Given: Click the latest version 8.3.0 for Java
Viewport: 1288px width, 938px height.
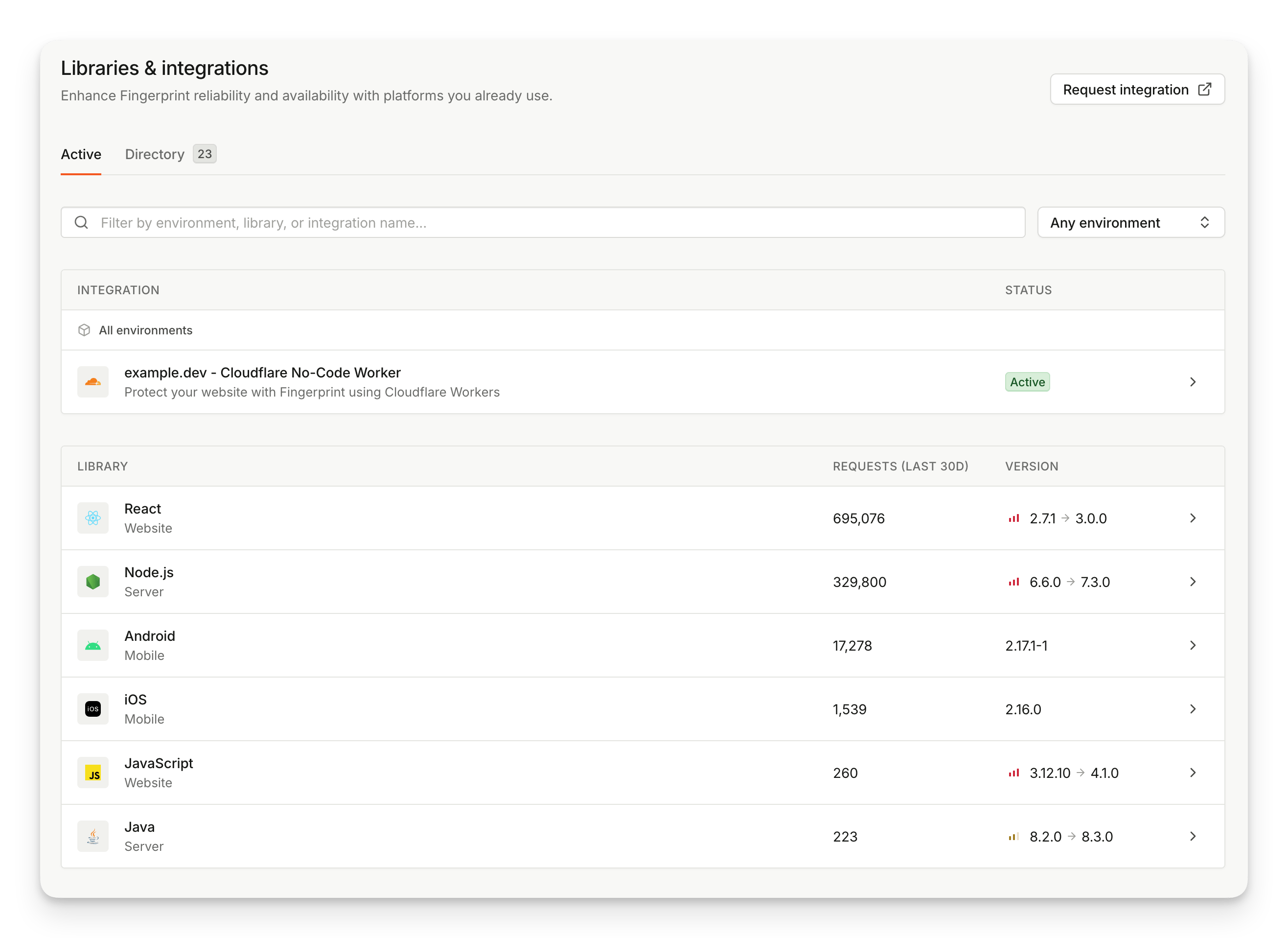Looking at the screenshot, I should tap(1097, 837).
